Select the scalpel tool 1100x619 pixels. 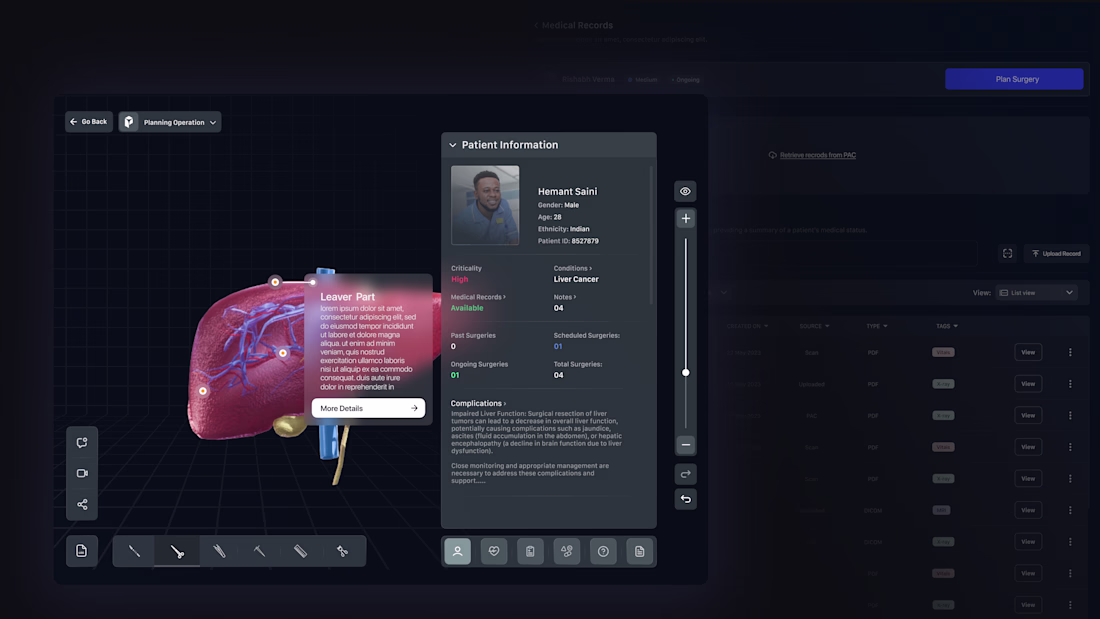pos(134,552)
